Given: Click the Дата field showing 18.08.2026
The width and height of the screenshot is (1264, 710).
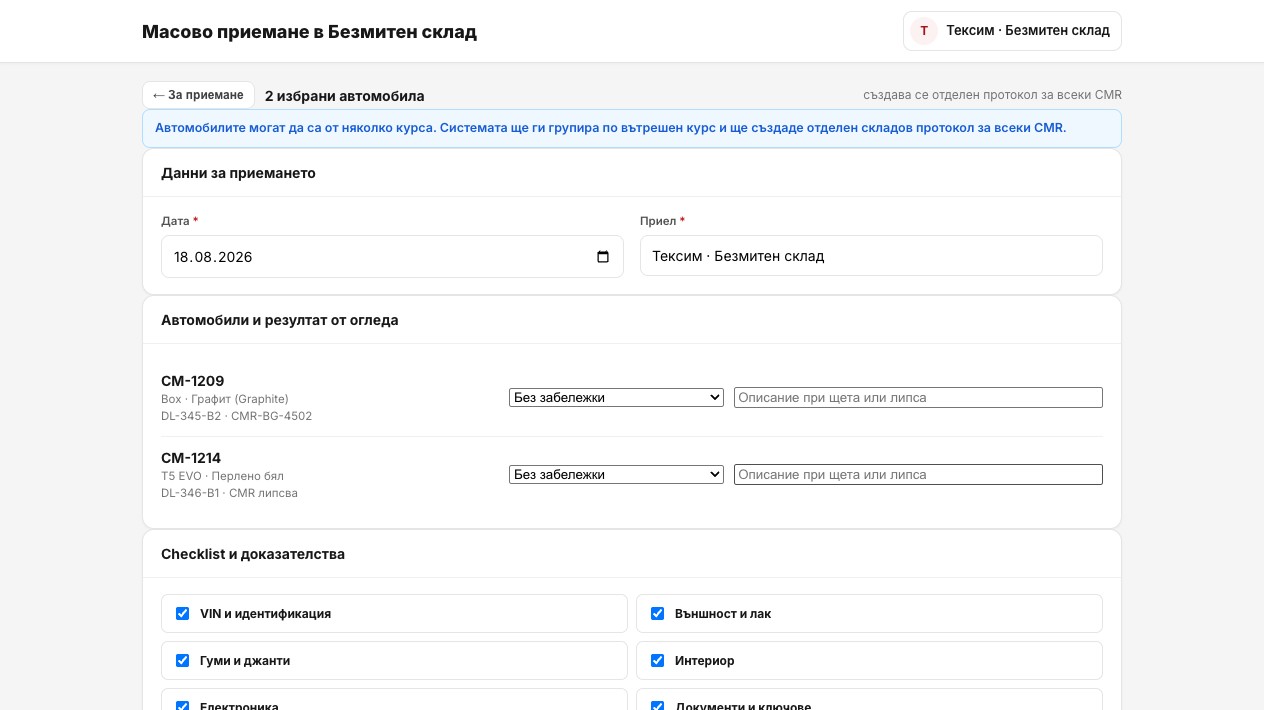Looking at the screenshot, I should point(392,256).
